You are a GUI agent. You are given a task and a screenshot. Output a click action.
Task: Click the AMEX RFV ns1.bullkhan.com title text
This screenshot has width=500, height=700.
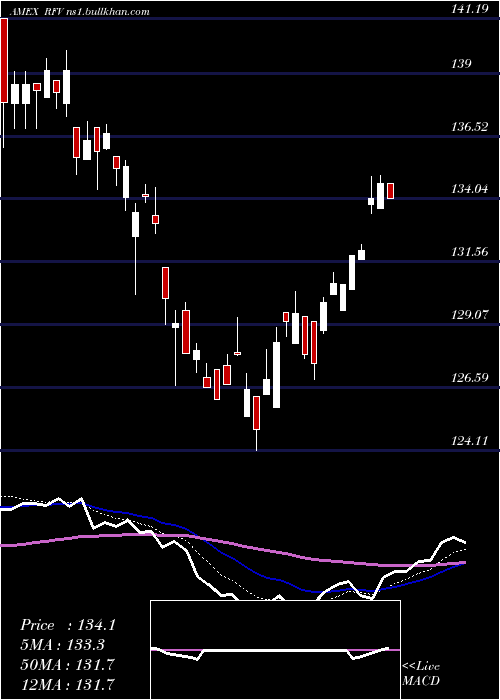point(80,12)
